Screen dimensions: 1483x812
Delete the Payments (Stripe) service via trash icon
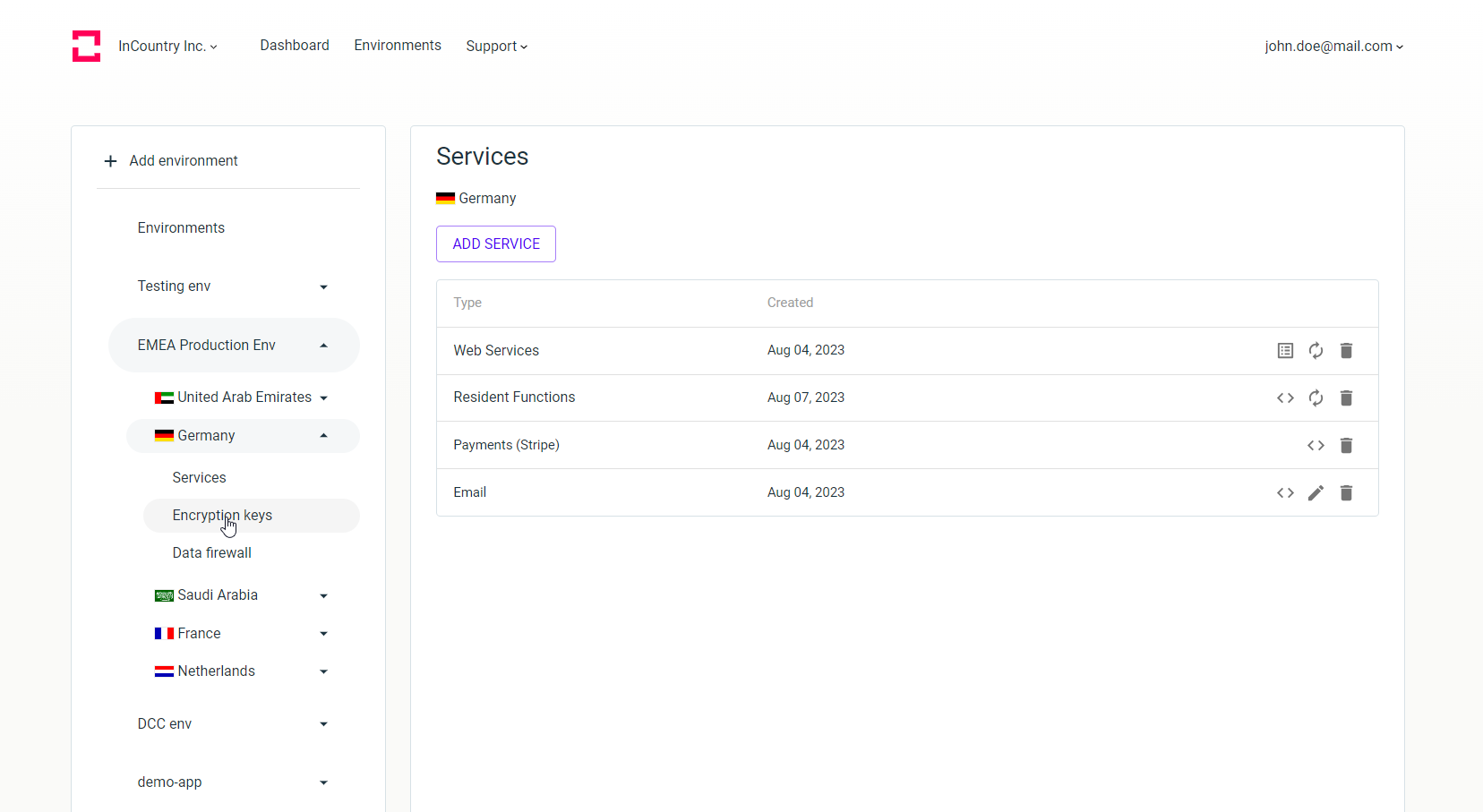[1346, 445]
